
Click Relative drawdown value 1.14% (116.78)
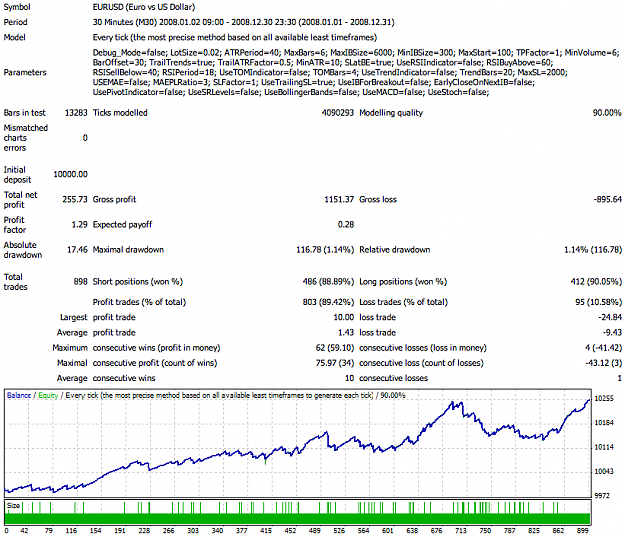(x=593, y=250)
